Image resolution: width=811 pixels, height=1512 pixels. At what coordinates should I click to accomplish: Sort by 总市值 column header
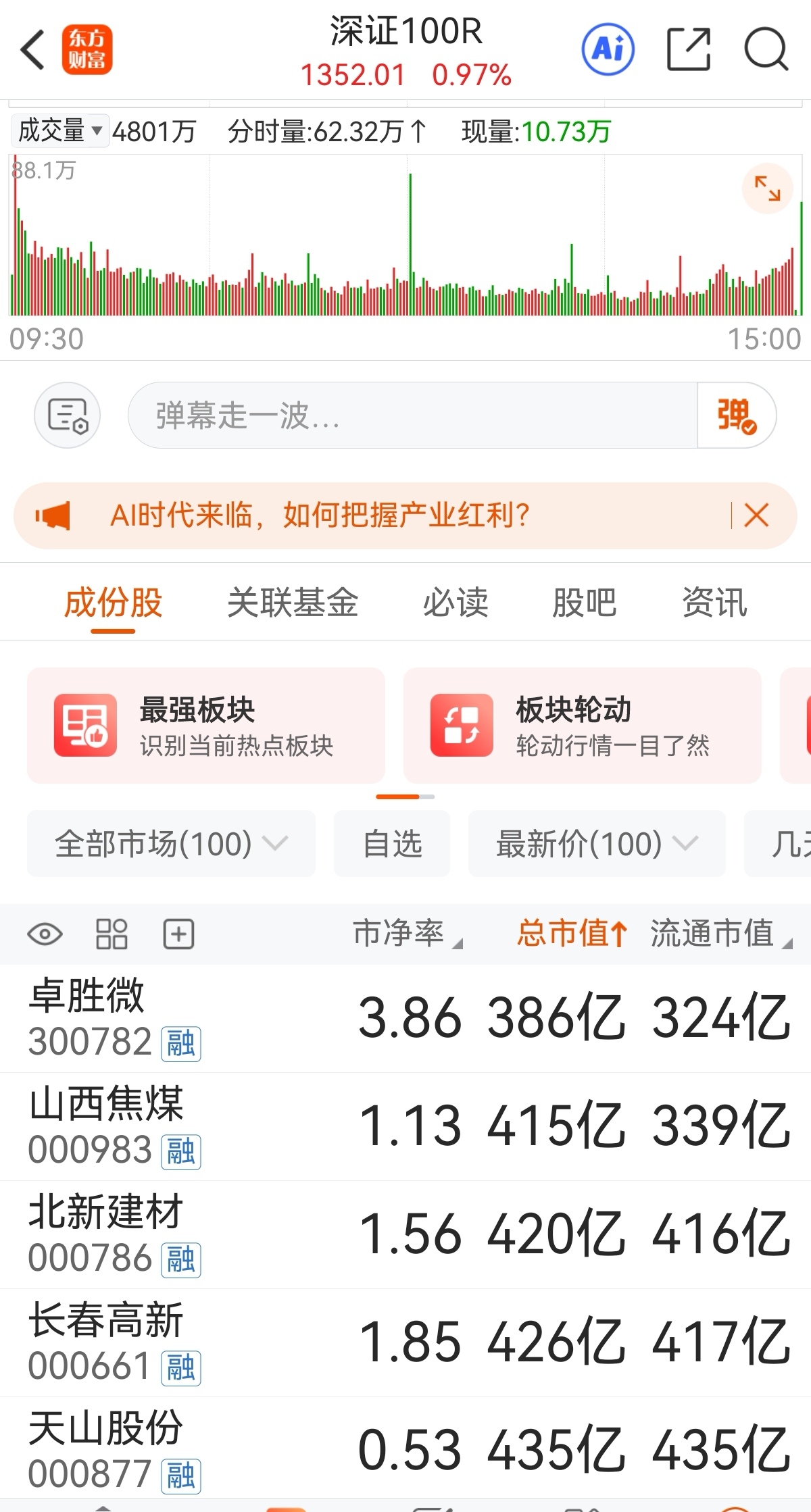(x=572, y=933)
